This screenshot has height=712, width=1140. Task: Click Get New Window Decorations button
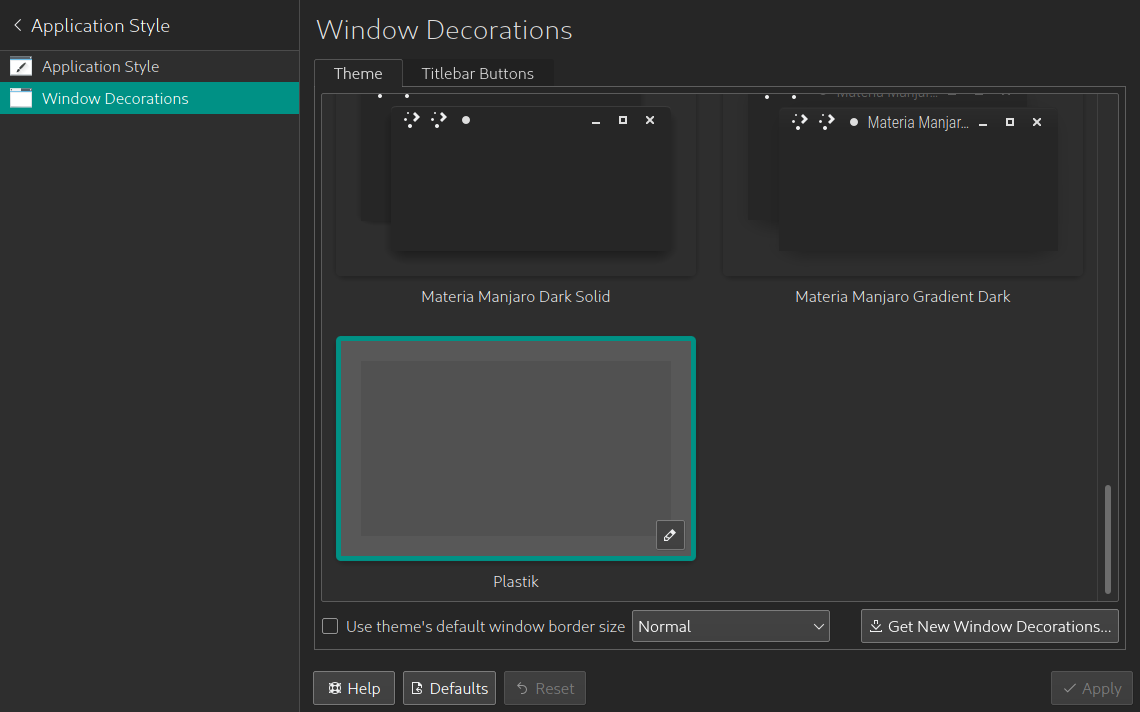tap(990, 626)
